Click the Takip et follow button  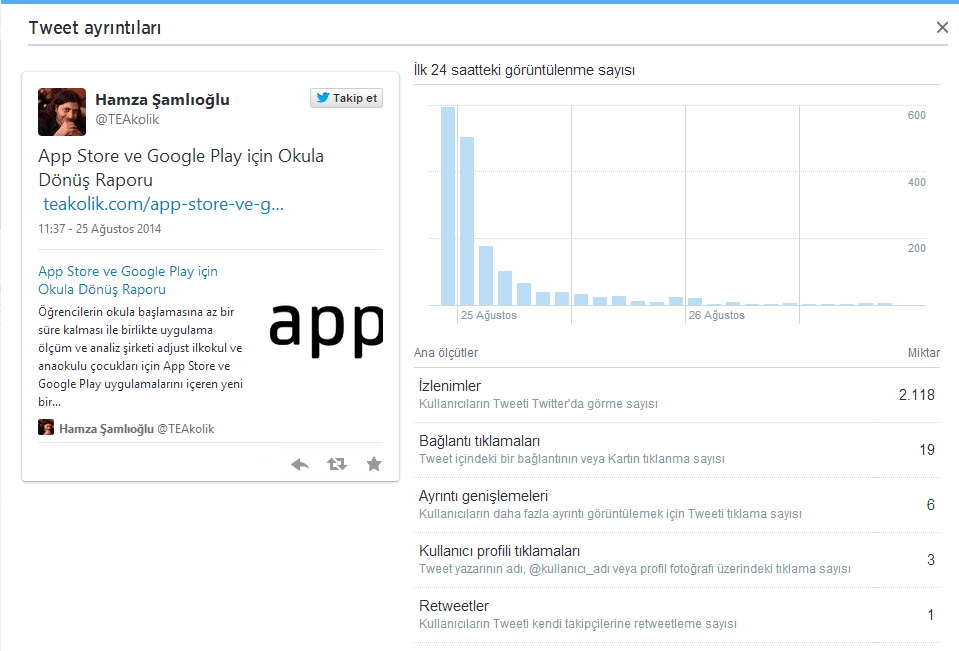click(346, 98)
